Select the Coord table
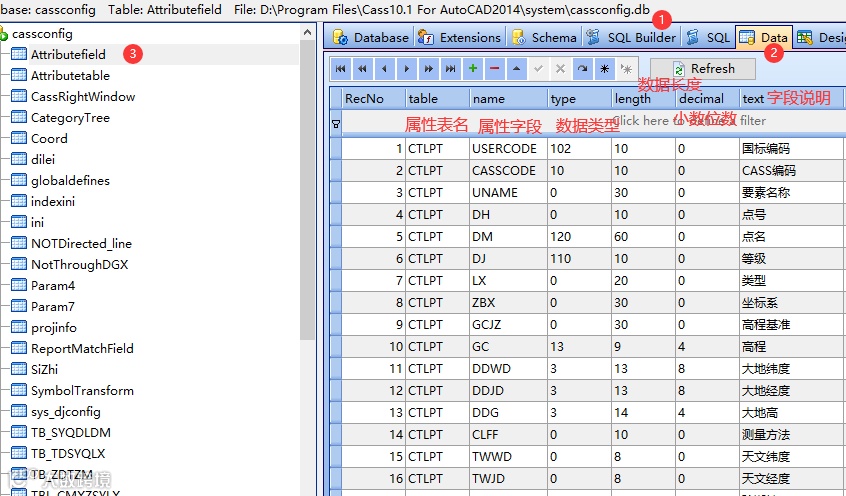This screenshot has height=496, width=846. click(49, 139)
